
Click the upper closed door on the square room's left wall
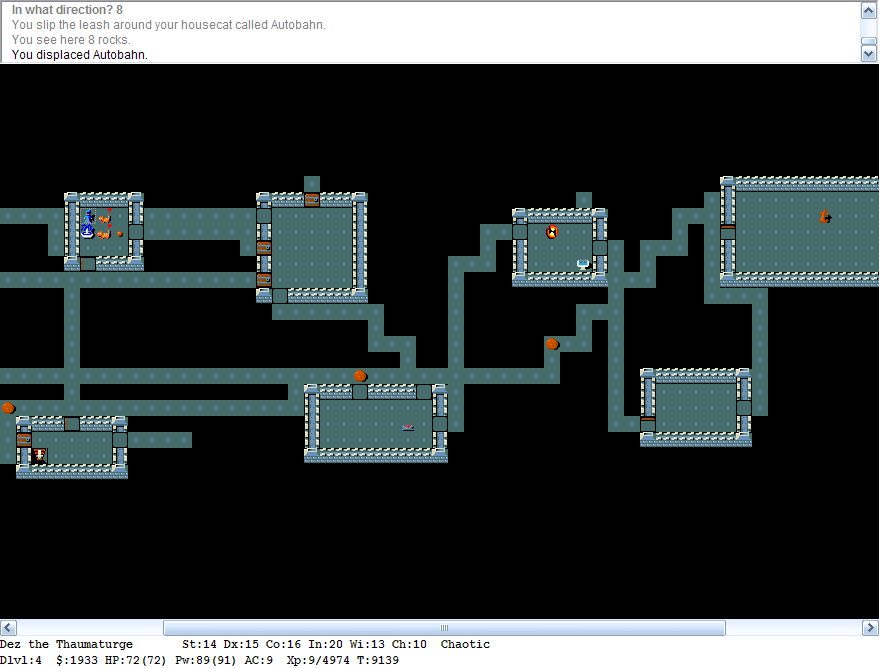(264, 248)
